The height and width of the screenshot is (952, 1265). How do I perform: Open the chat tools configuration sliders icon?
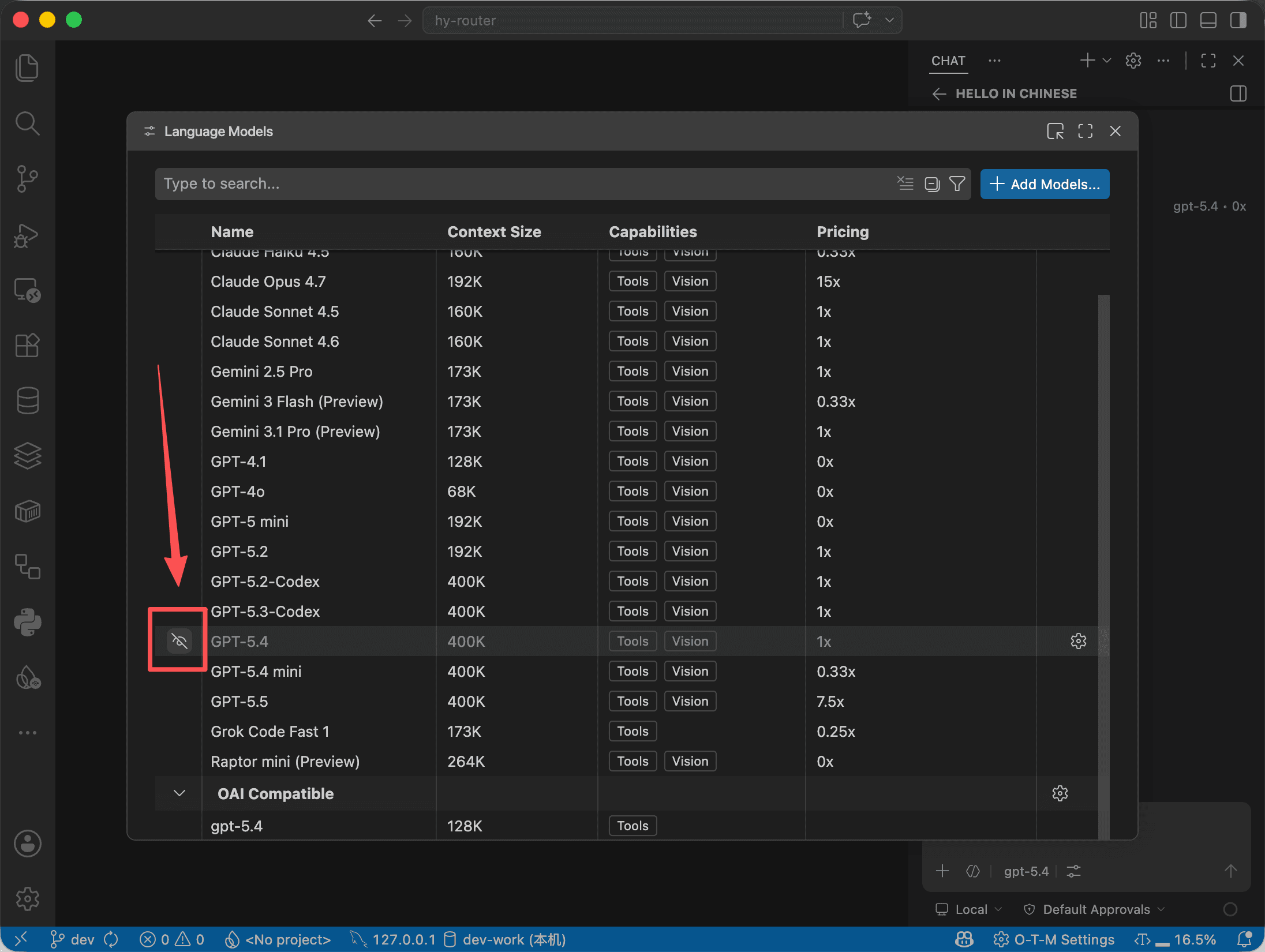pos(1073,871)
